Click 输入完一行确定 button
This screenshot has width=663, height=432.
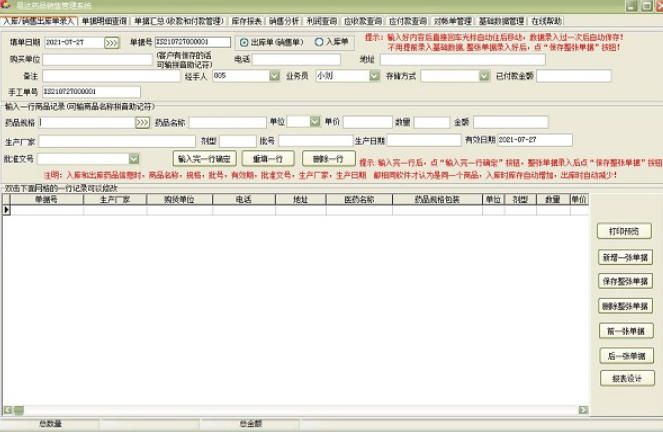click(x=204, y=159)
